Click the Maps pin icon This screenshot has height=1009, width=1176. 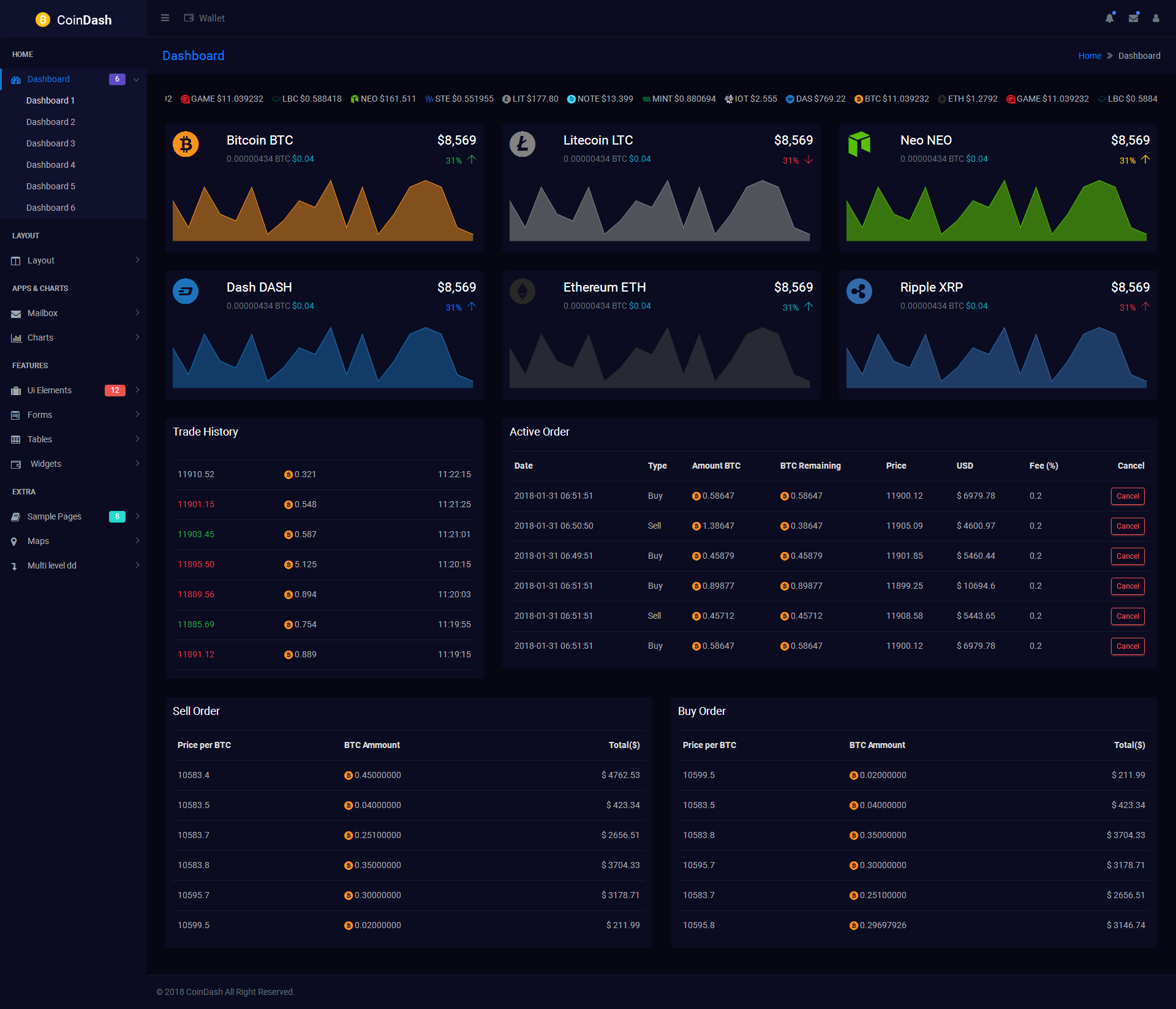coord(14,542)
